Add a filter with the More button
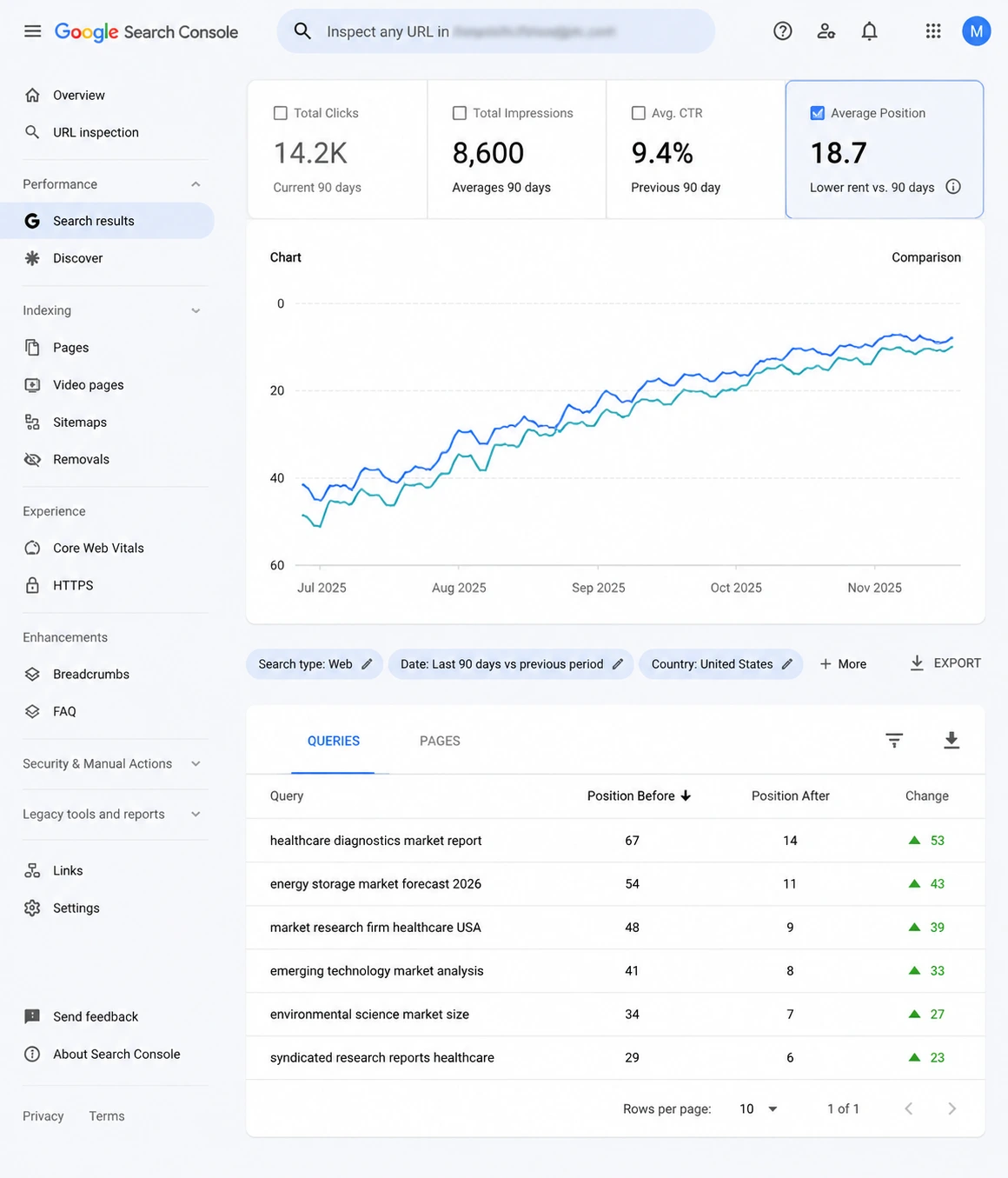This screenshot has width=1008, height=1178. (x=843, y=664)
